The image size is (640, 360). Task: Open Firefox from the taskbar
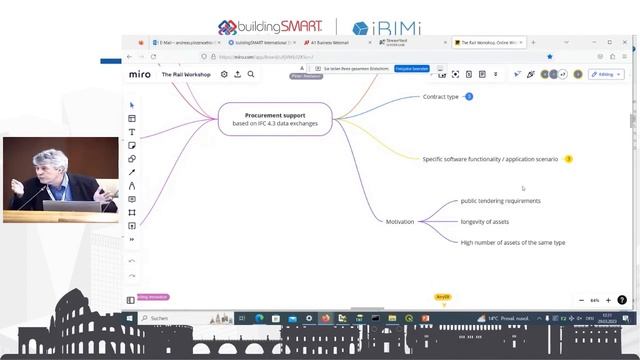pyautogui.click(x=325, y=318)
